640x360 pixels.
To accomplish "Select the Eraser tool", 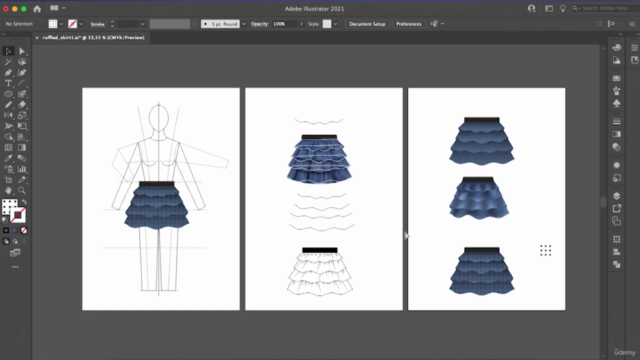I will point(22,104).
